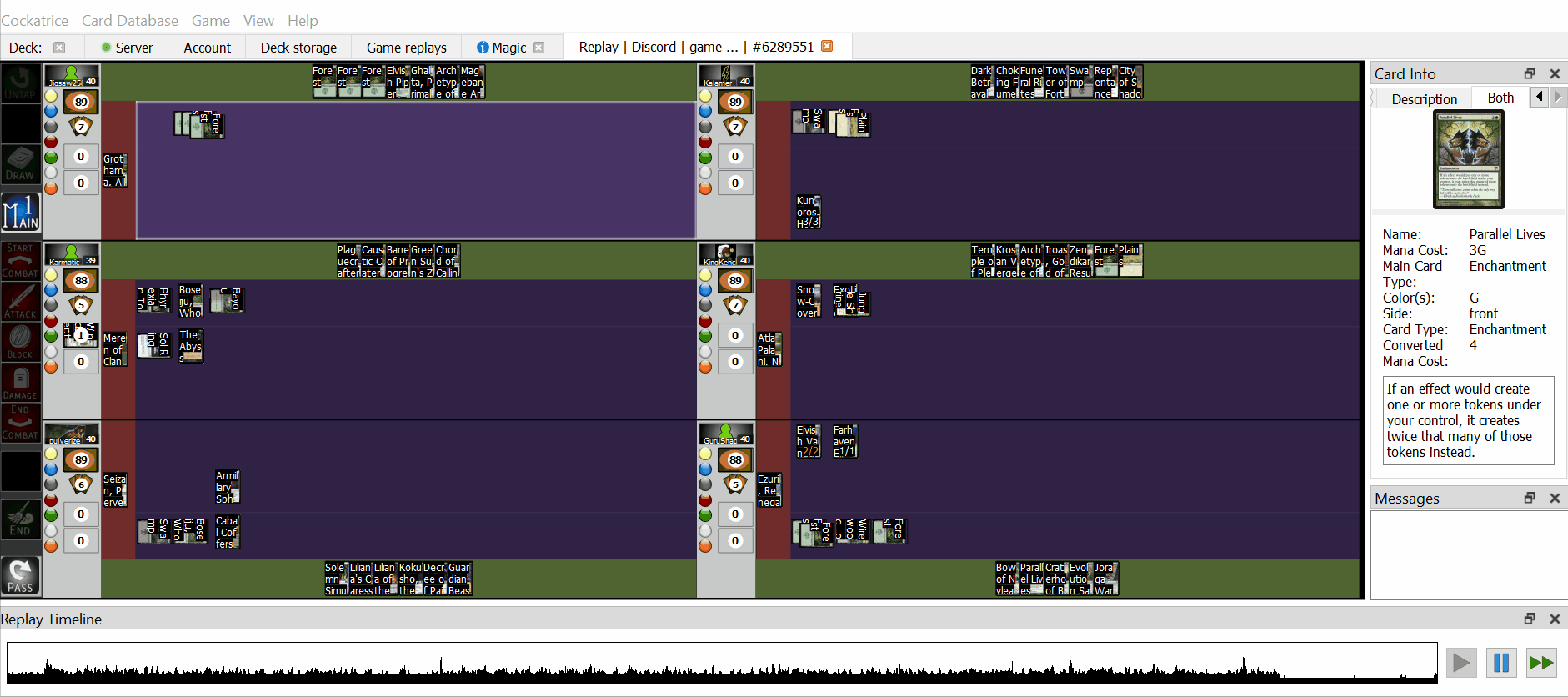Select Grothama commander card
The image size is (1568, 697).
click(x=115, y=170)
